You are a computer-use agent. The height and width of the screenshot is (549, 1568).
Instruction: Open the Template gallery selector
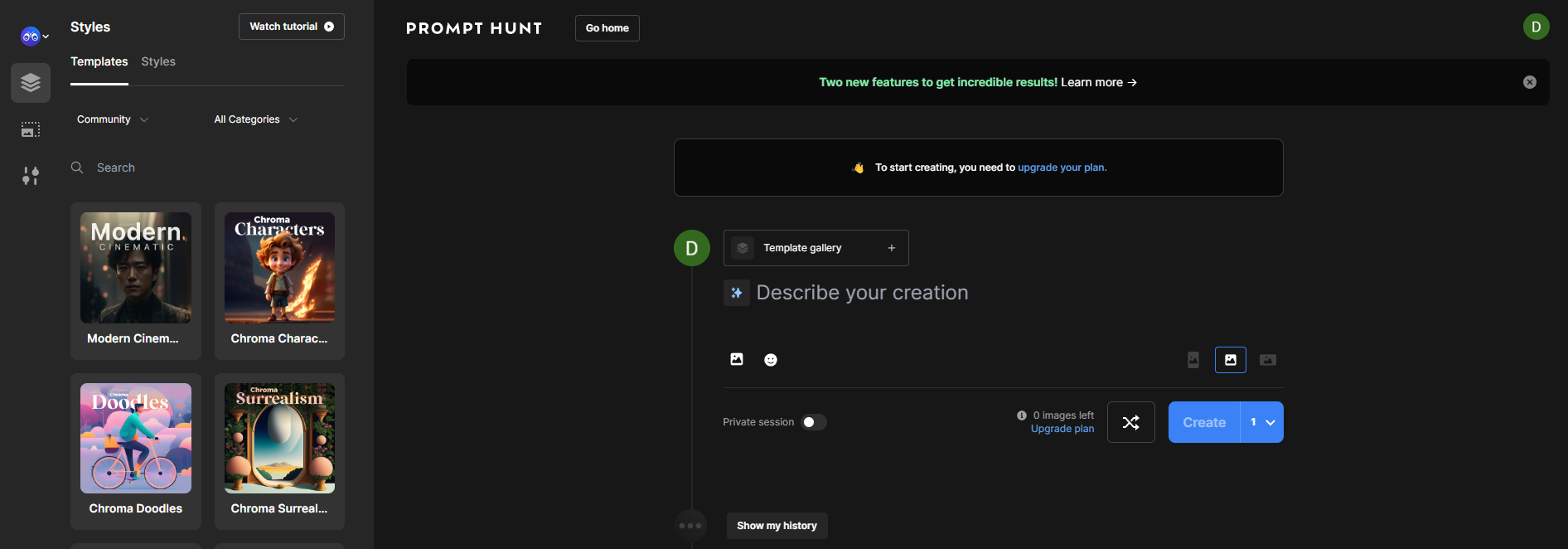coord(816,248)
